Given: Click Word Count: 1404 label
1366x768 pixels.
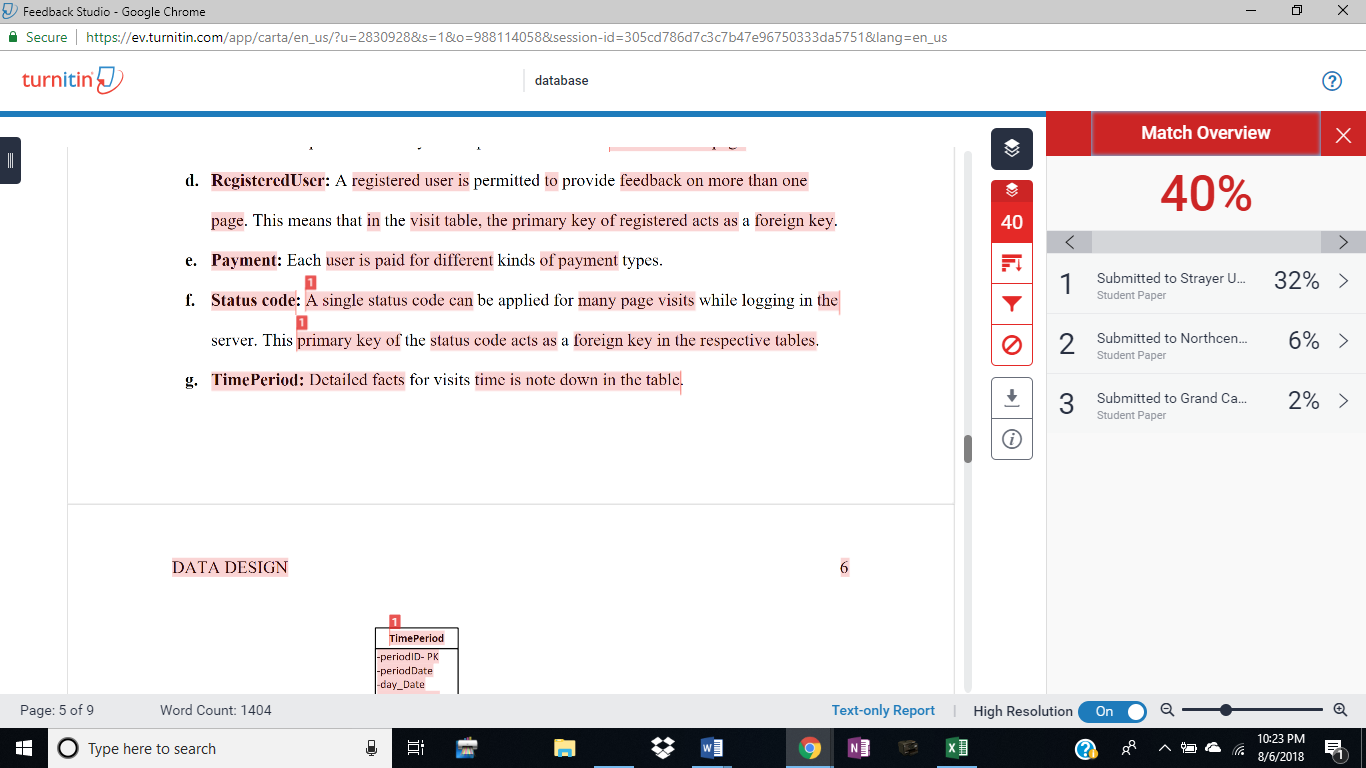Looking at the screenshot, I should pyautogui.click(x=216, y=710).
